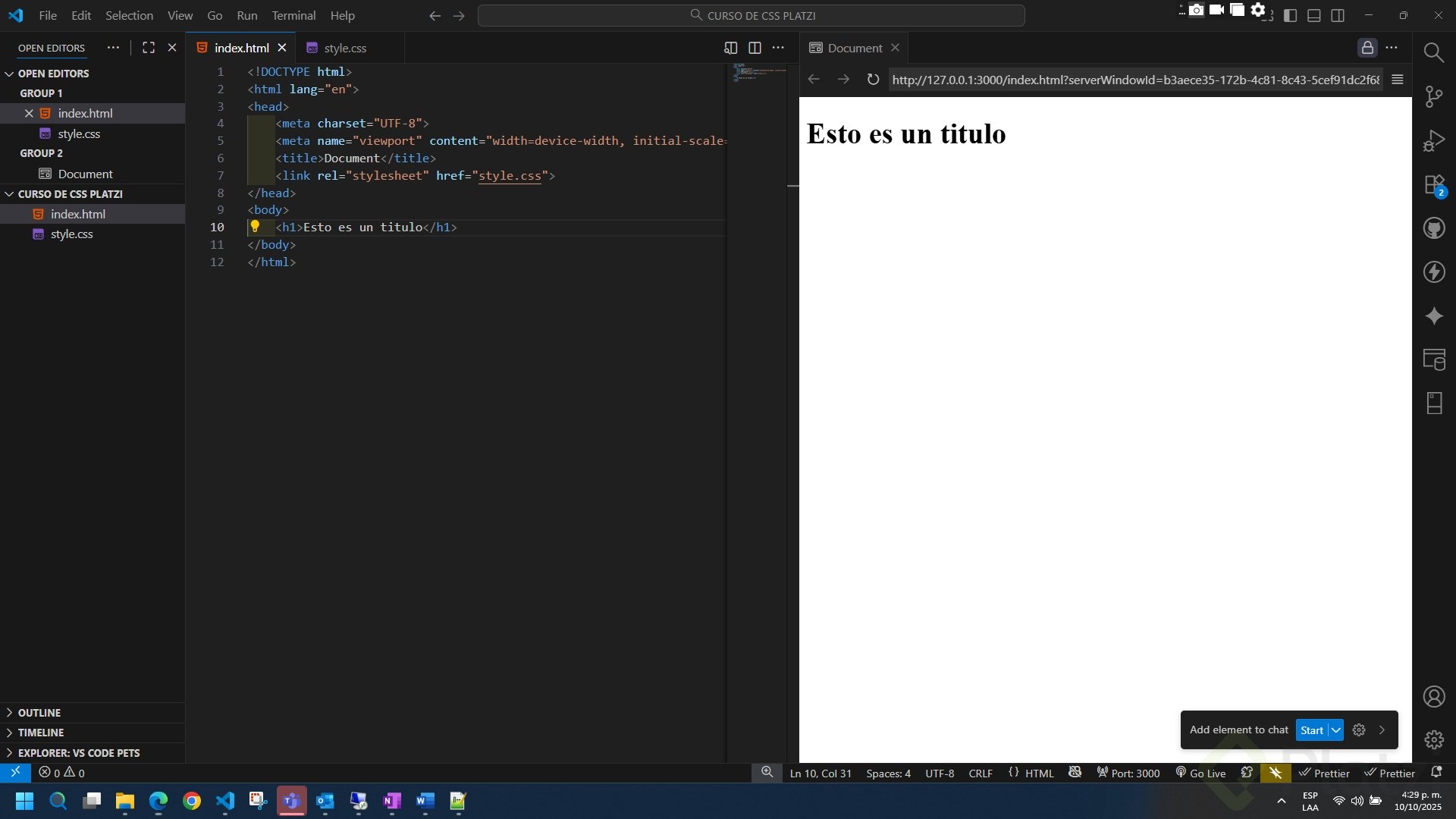This screenshot has width=1456, height=819.
Task: Expand the TIMELINE section
Action: click(x=41, y=733)
